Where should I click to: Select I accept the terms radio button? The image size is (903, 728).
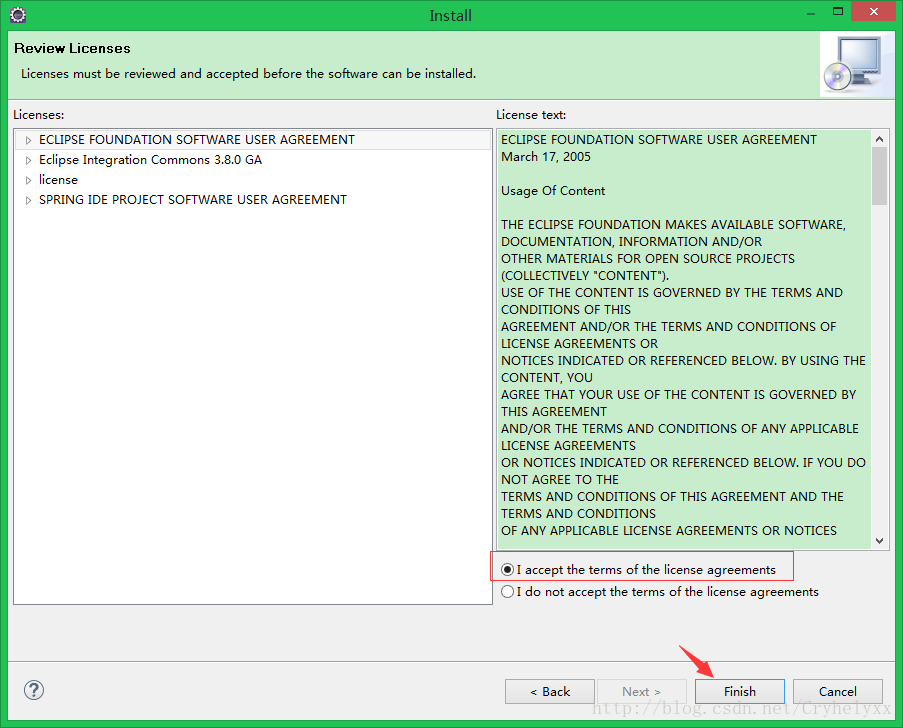507,570
